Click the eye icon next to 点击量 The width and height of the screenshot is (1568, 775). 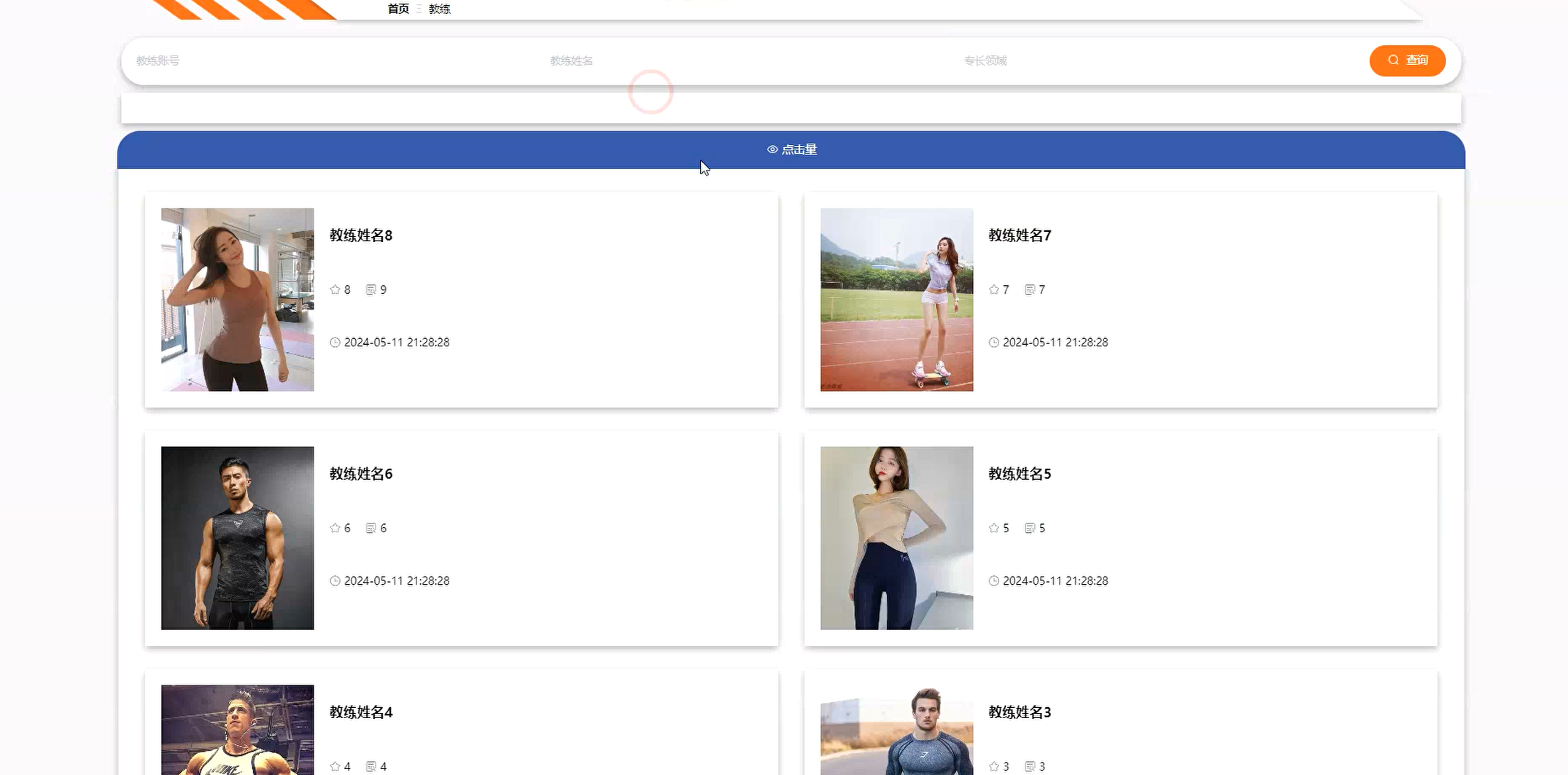tap(772, 149)
